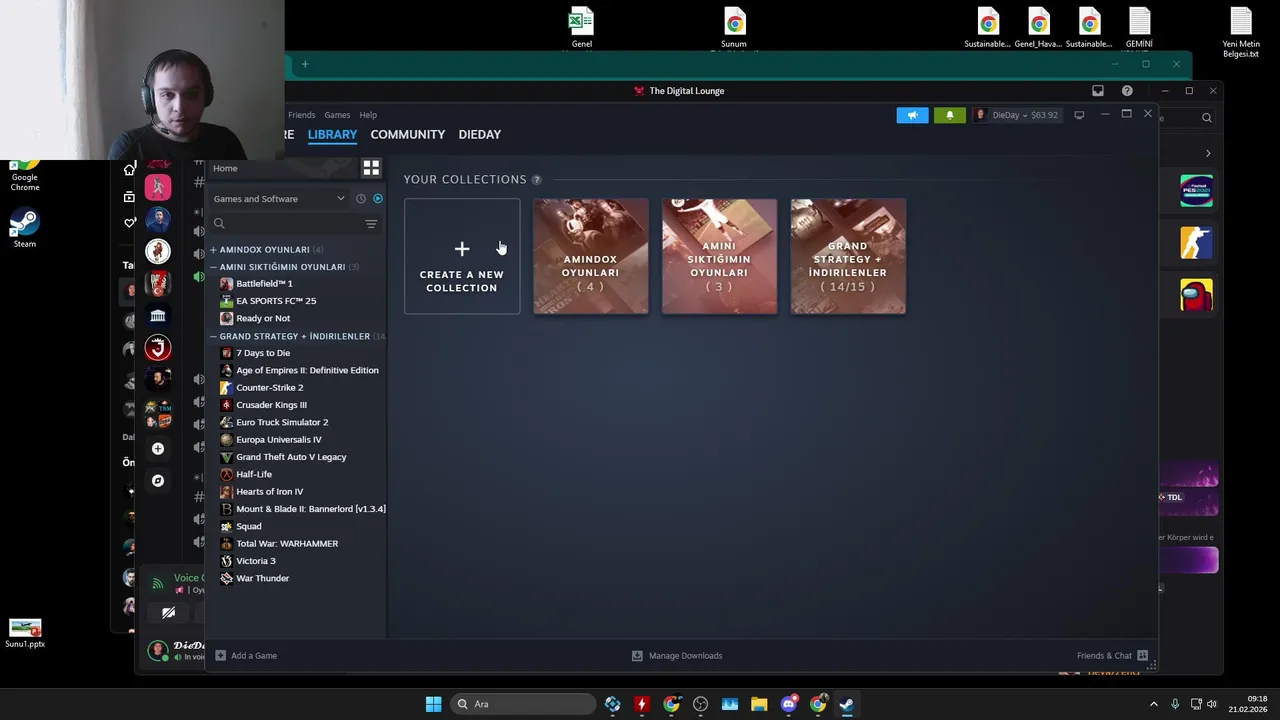Open the AMINDOX OYUNLARI collection tile
Viewport: 1280px width, 720px height.
(x=590, y=256)
